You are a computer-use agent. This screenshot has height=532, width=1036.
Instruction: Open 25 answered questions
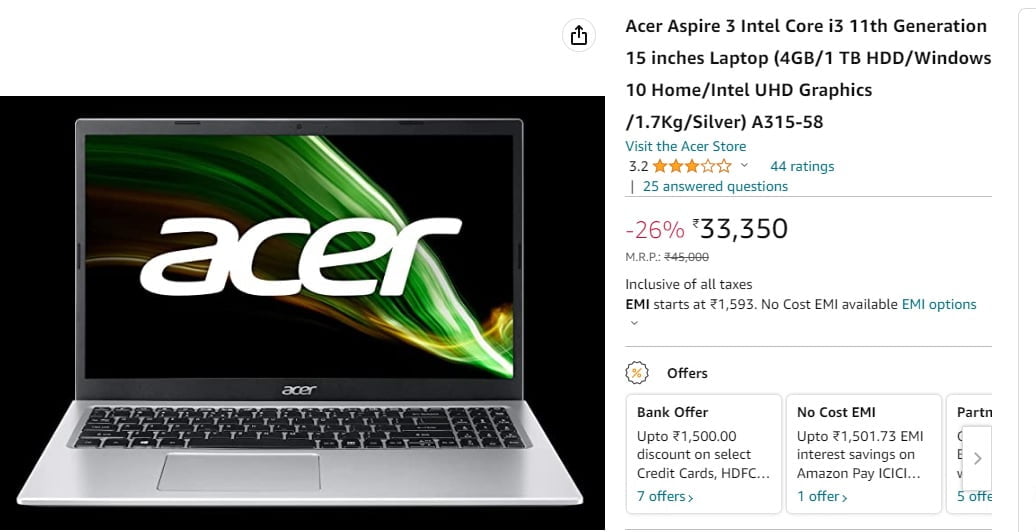(x=715, y=186)
